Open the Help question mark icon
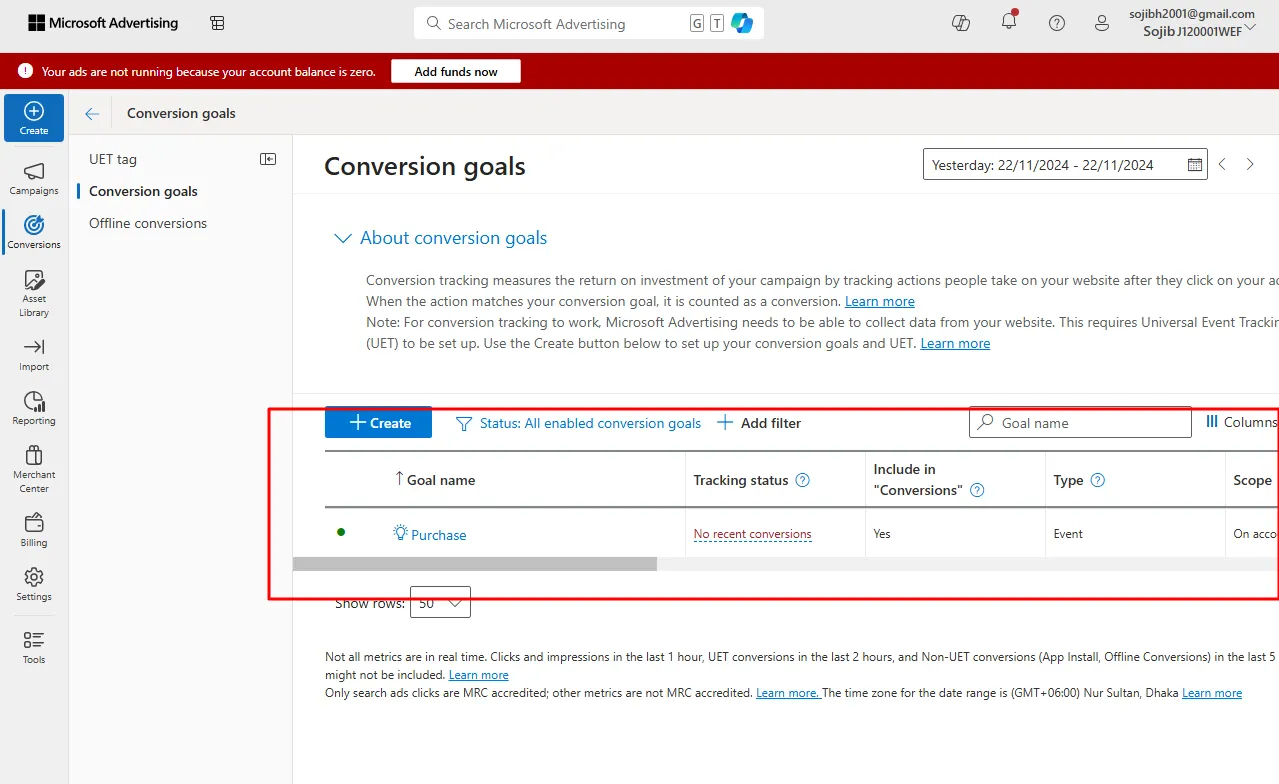The height and width of the screenshot is (784, 1279). [x=1057, y=23]
